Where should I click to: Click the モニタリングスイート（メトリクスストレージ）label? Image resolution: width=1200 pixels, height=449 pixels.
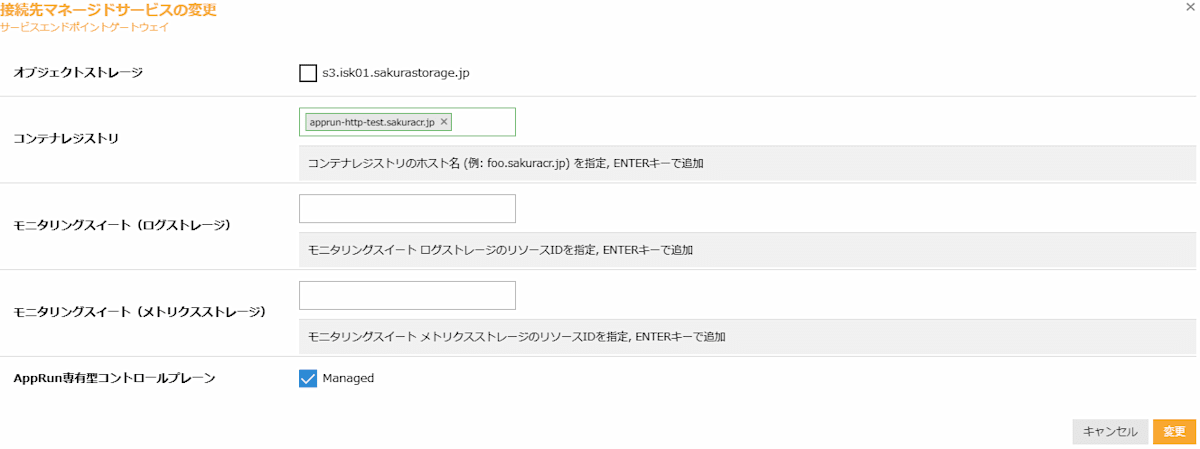pyautogui.click(x=139, y=312)
